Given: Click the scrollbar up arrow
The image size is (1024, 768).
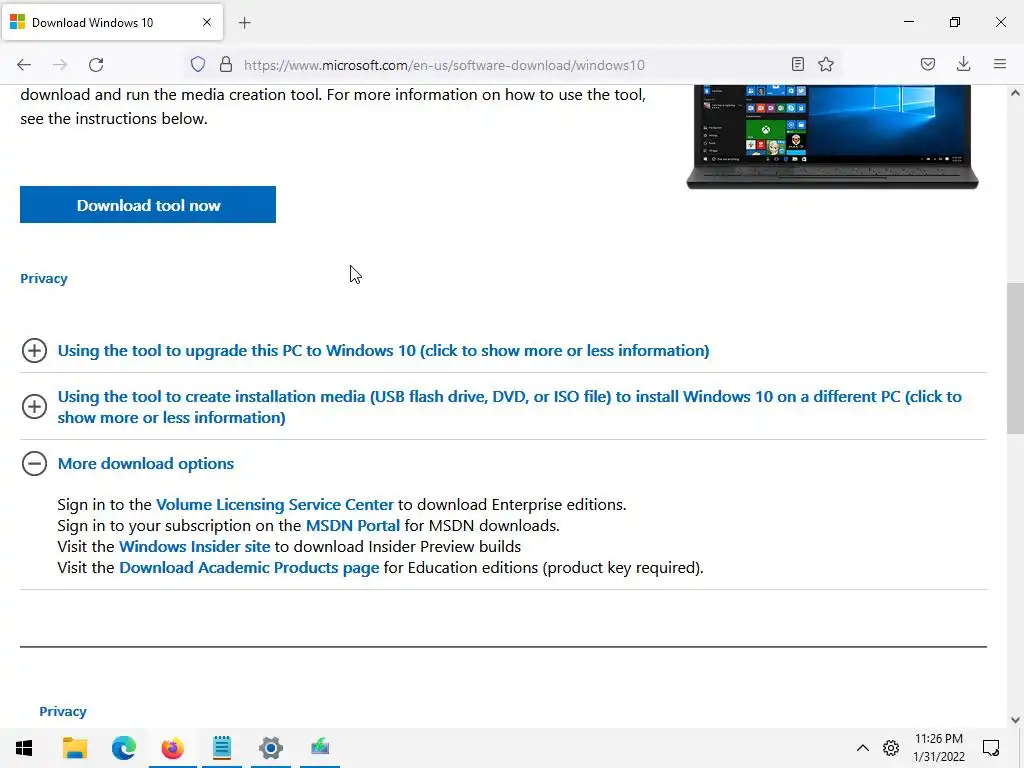Looking at the screenshot, I should pos(1015,93).
